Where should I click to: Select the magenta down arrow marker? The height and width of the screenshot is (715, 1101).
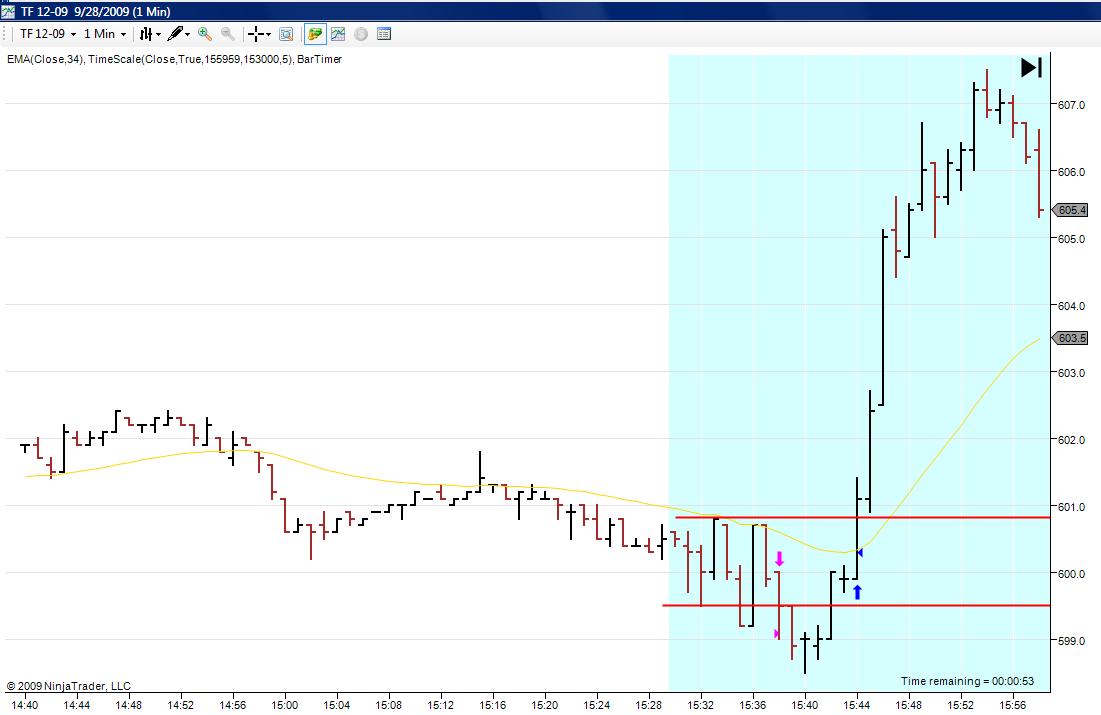[x=779, y=559]
